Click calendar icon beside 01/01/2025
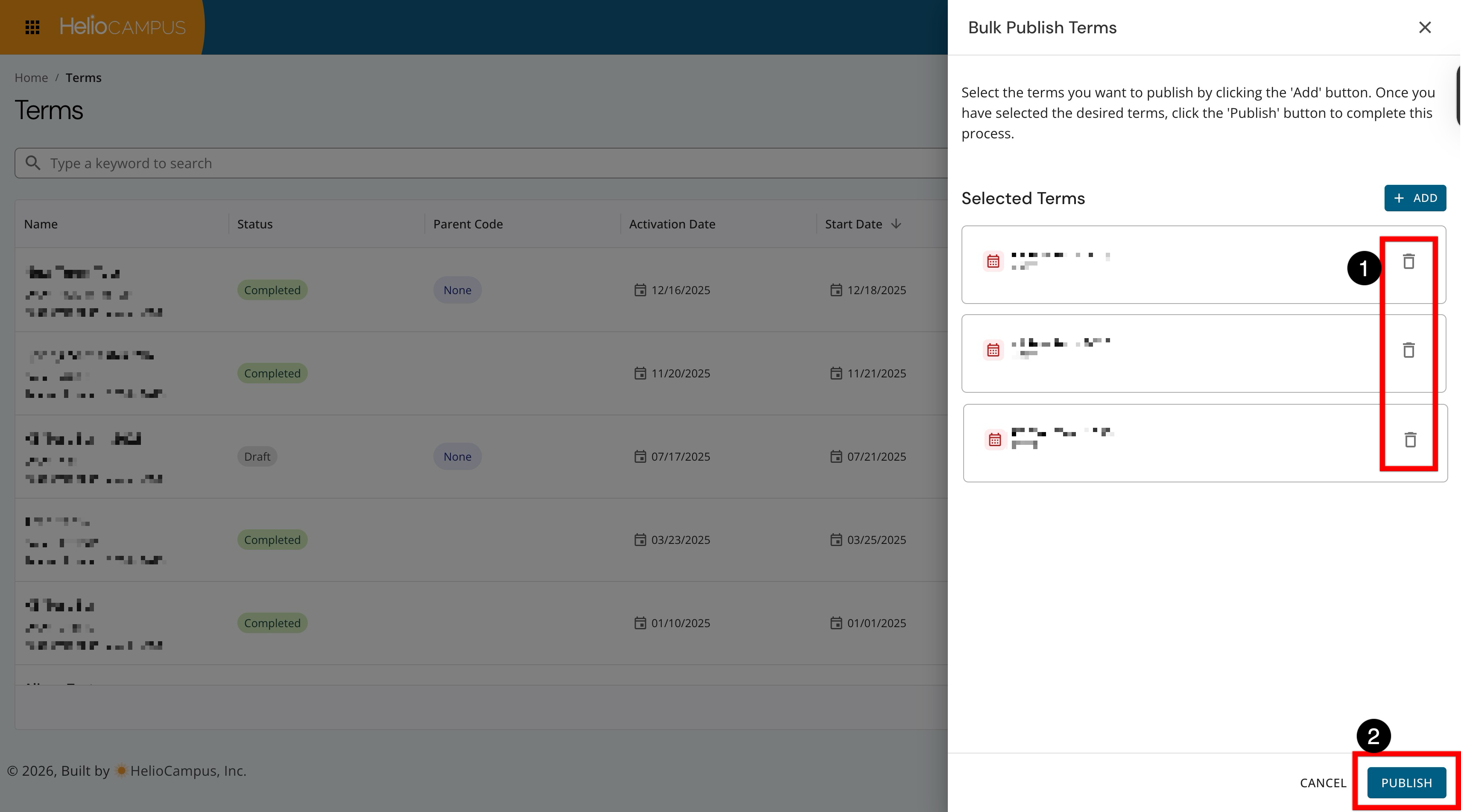The width and height of the screenshot is (1461, 812). [836, 623]
